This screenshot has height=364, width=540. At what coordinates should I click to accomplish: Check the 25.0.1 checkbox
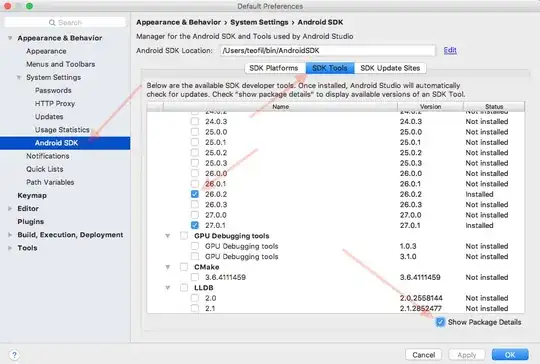point(195,142)
